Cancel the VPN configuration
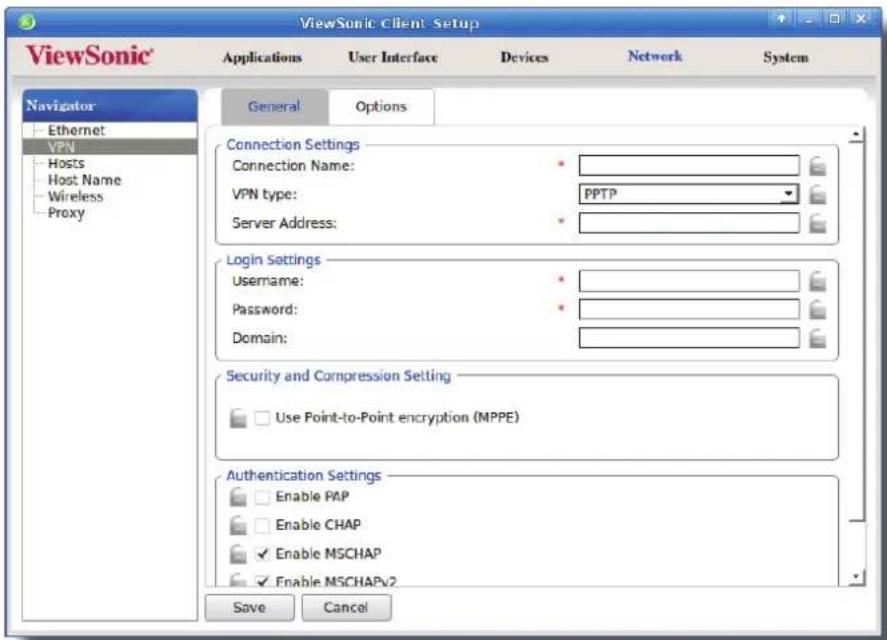The width and height of the screenshot is (887, 640). pyautogui.click(x=346, y=607)
